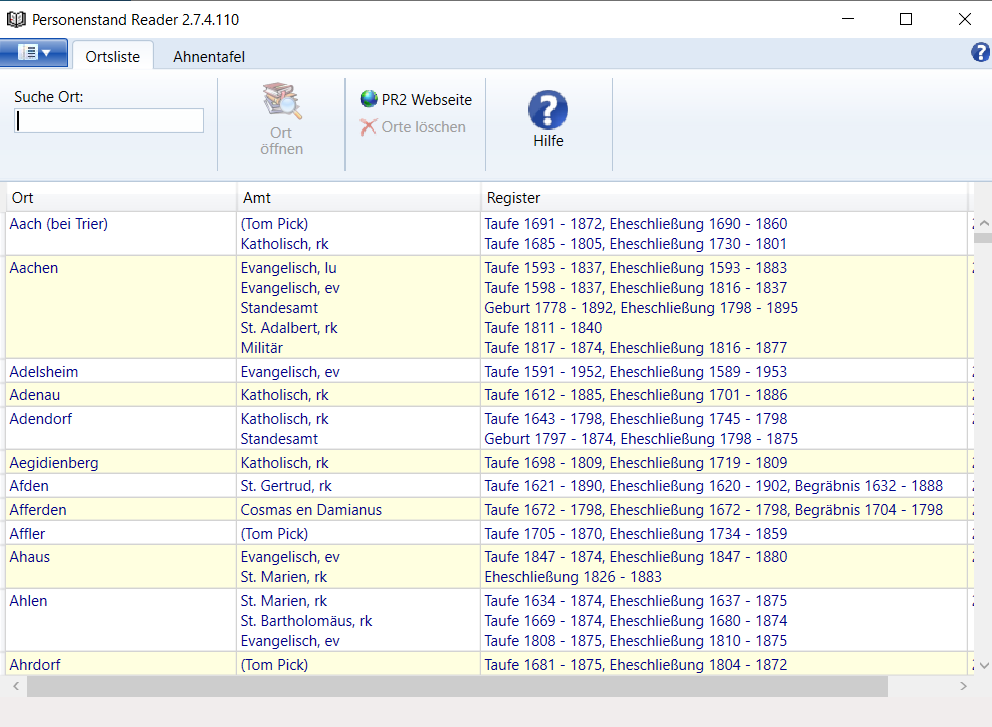The image size is (992, 727).
Task: Sort by the Ort column header
Action: pos(120,198)
